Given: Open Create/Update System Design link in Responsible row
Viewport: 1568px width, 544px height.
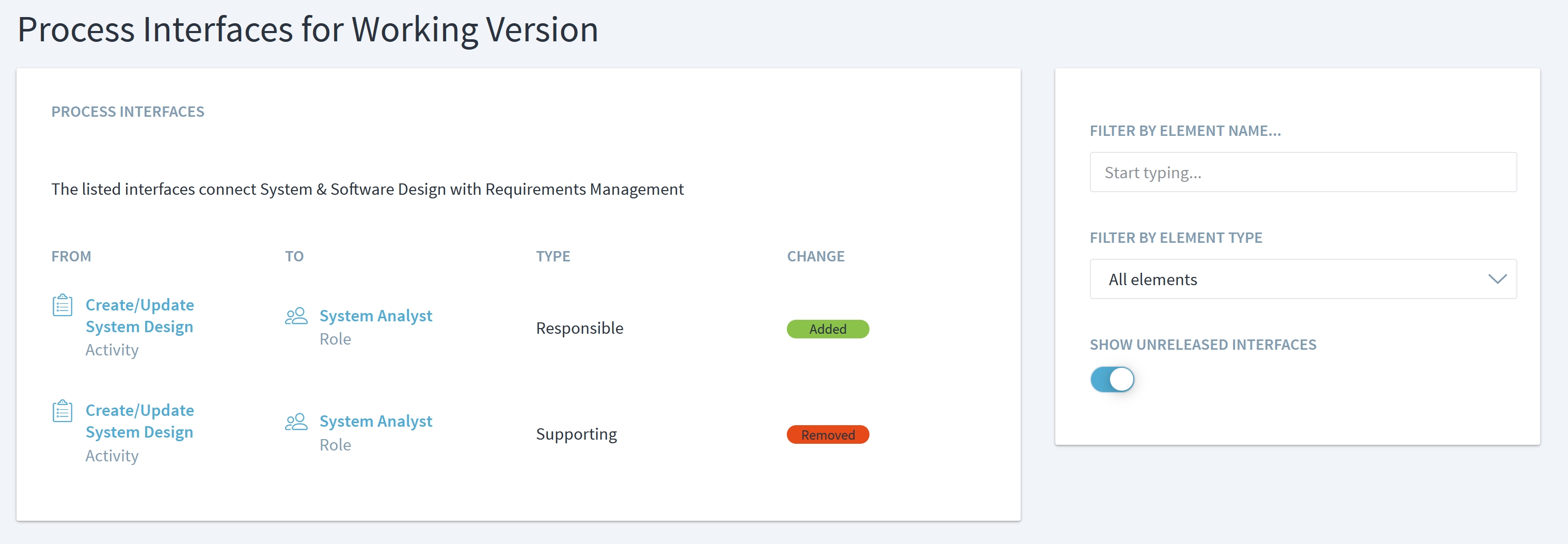Looking at the screenshot, I should tap(139, 316).
